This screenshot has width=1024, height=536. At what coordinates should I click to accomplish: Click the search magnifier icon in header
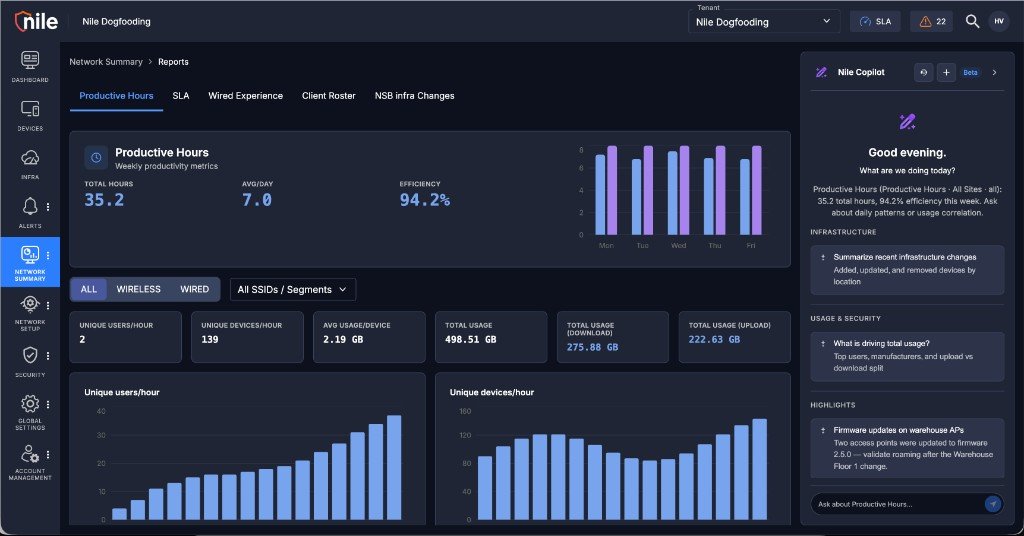(972, 22)
